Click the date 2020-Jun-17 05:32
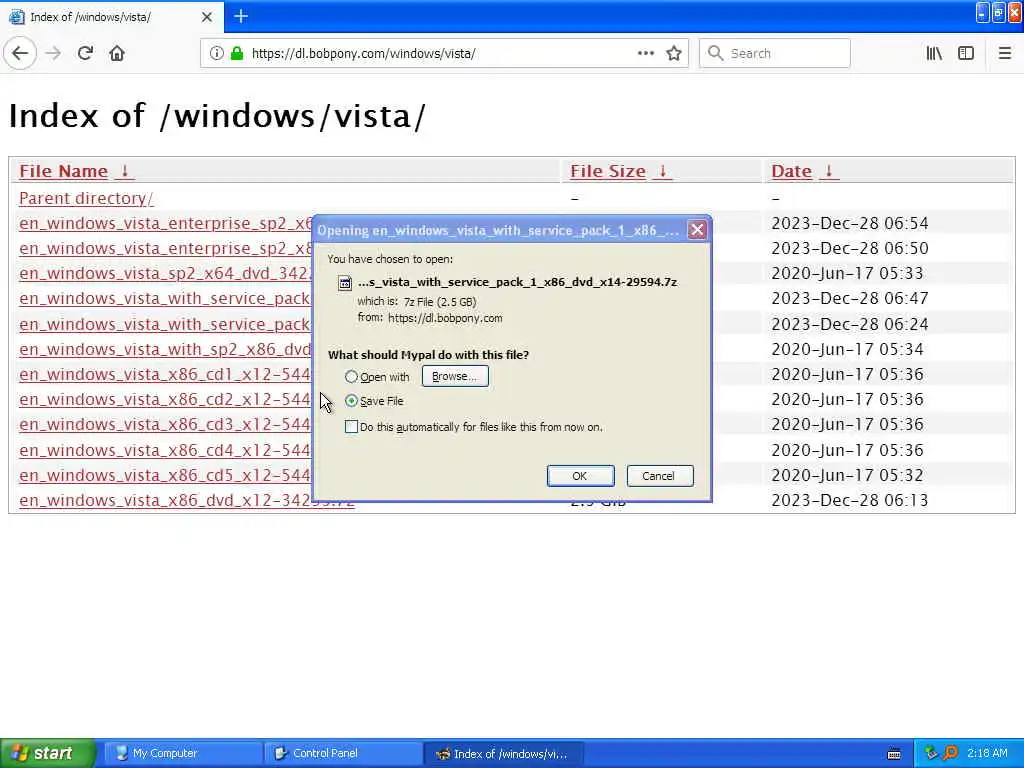 pyautogui.click(x=847, y=475)
